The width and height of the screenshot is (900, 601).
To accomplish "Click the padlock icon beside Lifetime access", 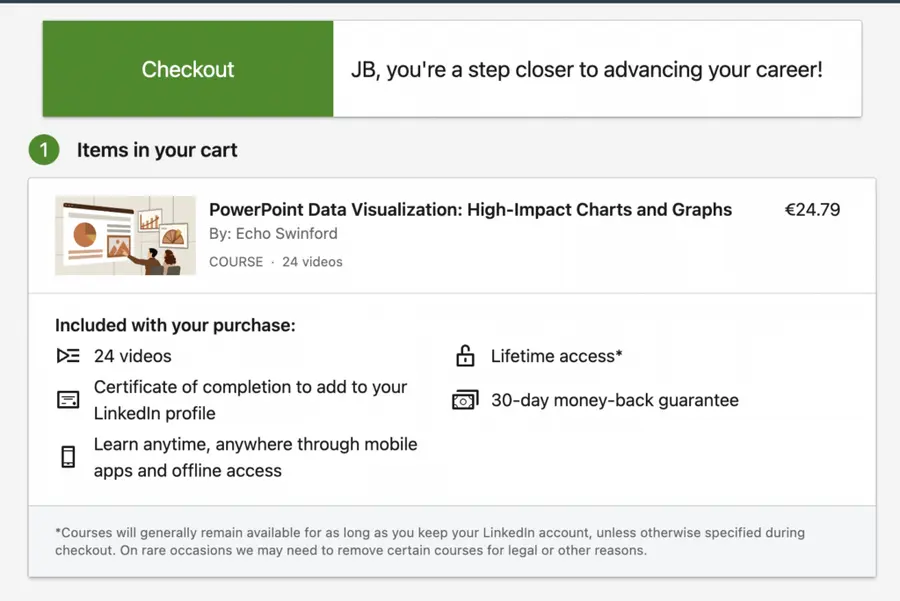I will click(x=464, y=356).
